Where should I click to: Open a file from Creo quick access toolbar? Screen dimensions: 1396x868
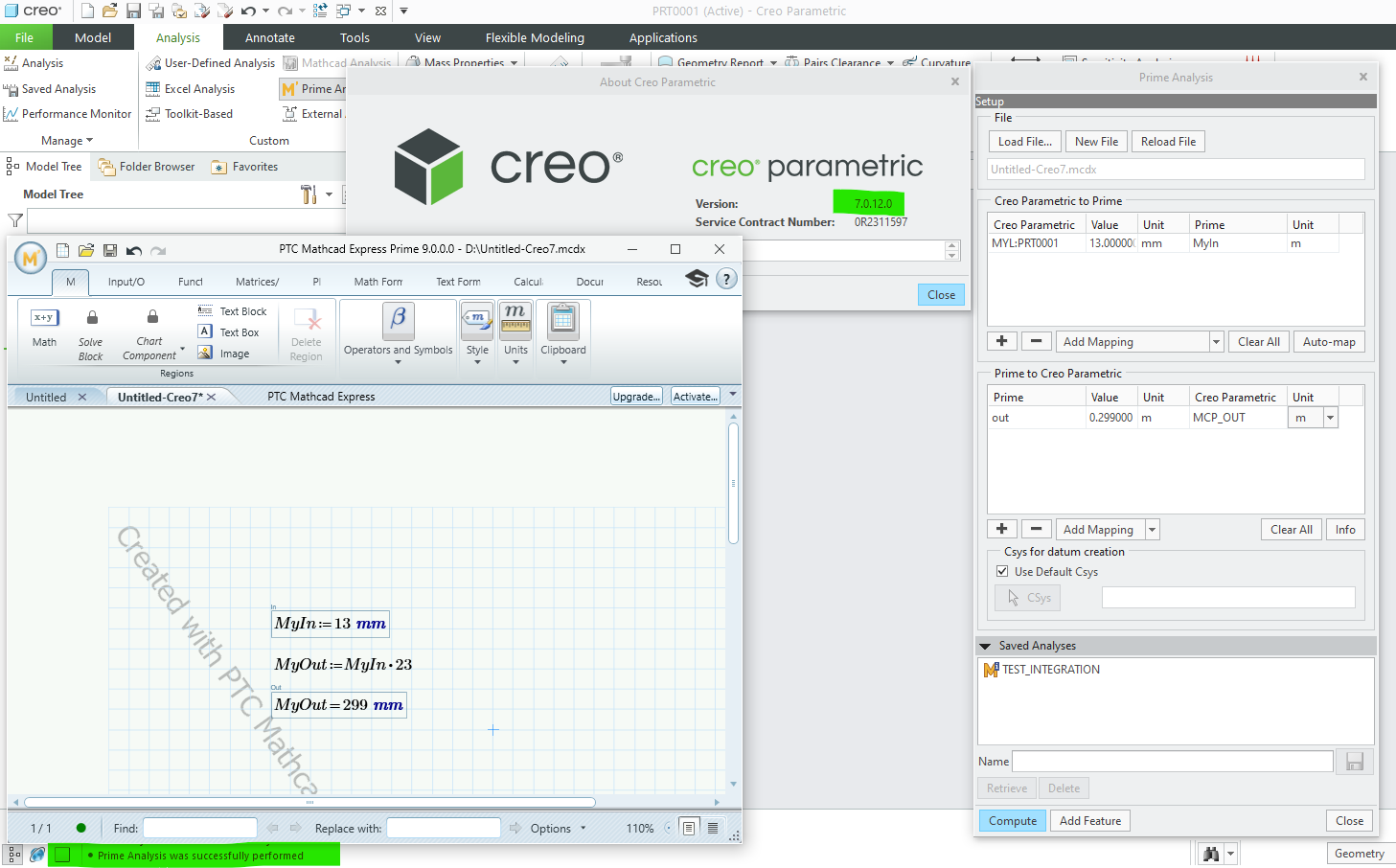(x=110, y=11)
